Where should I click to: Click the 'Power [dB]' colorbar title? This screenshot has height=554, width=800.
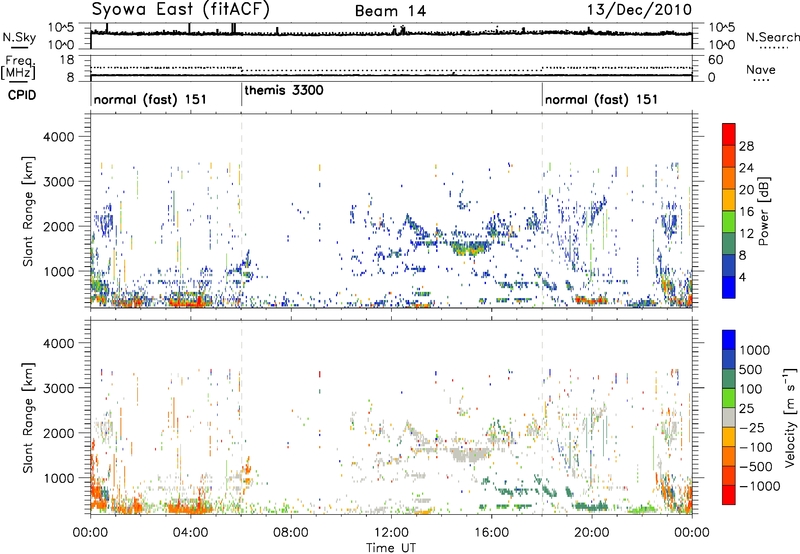click(763, 211)
